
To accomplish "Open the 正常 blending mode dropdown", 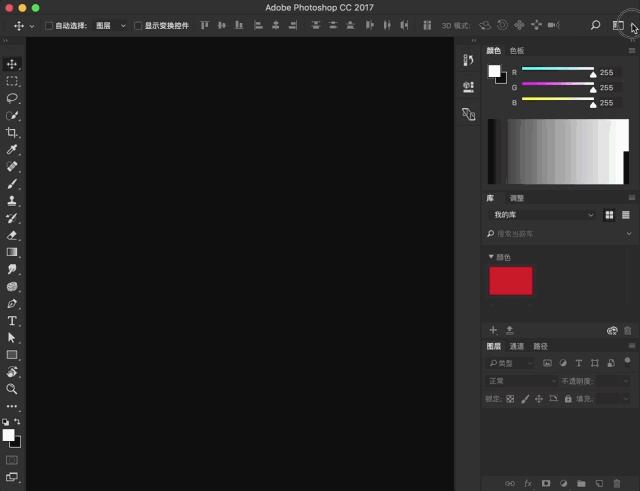I will pyautogui.click(x=522, y=381).
